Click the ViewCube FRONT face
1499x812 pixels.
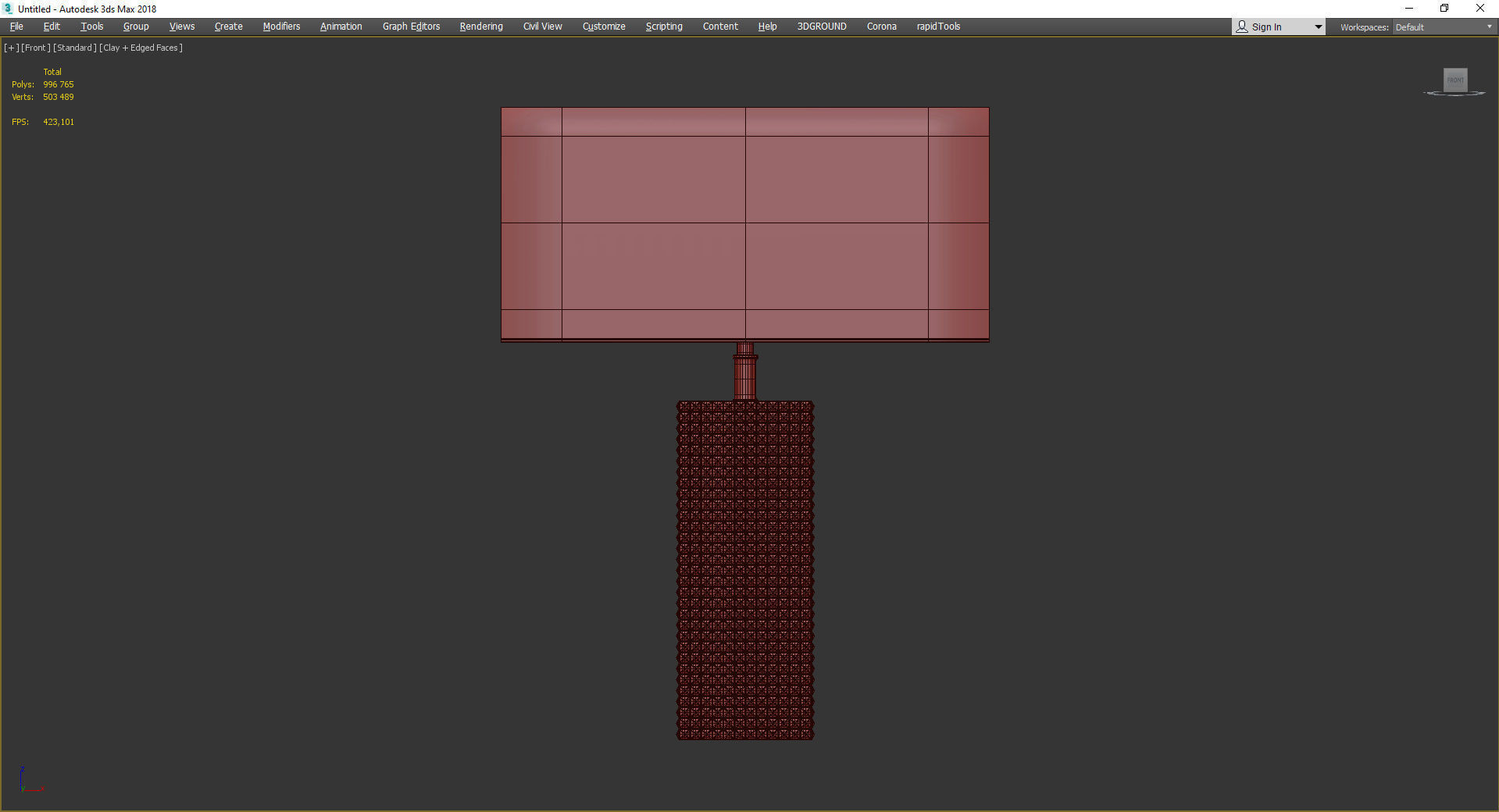(x=1455, y=80)
